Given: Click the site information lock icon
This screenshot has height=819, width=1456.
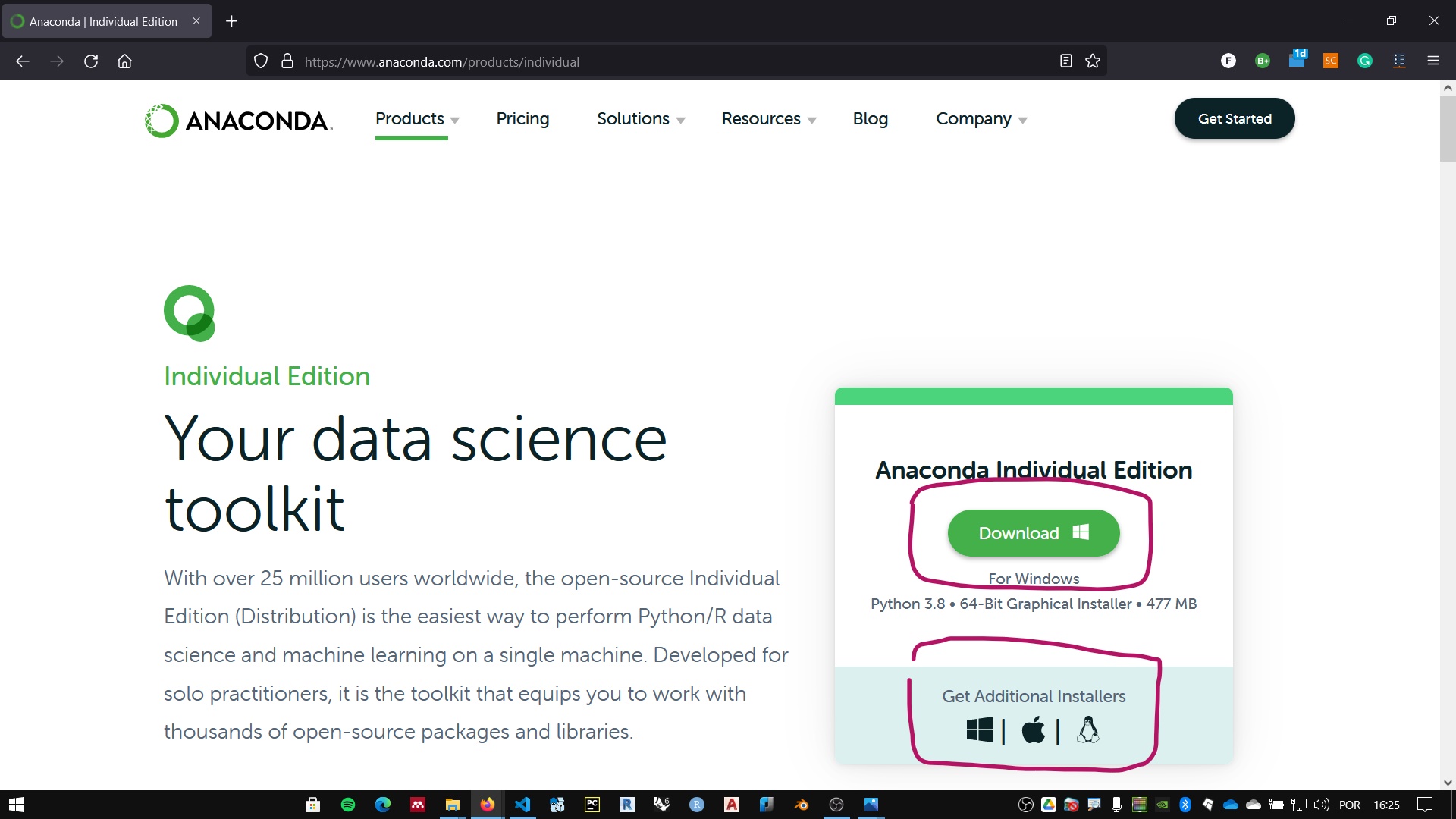Looking at the screenshot, I should tap(287, 61).
